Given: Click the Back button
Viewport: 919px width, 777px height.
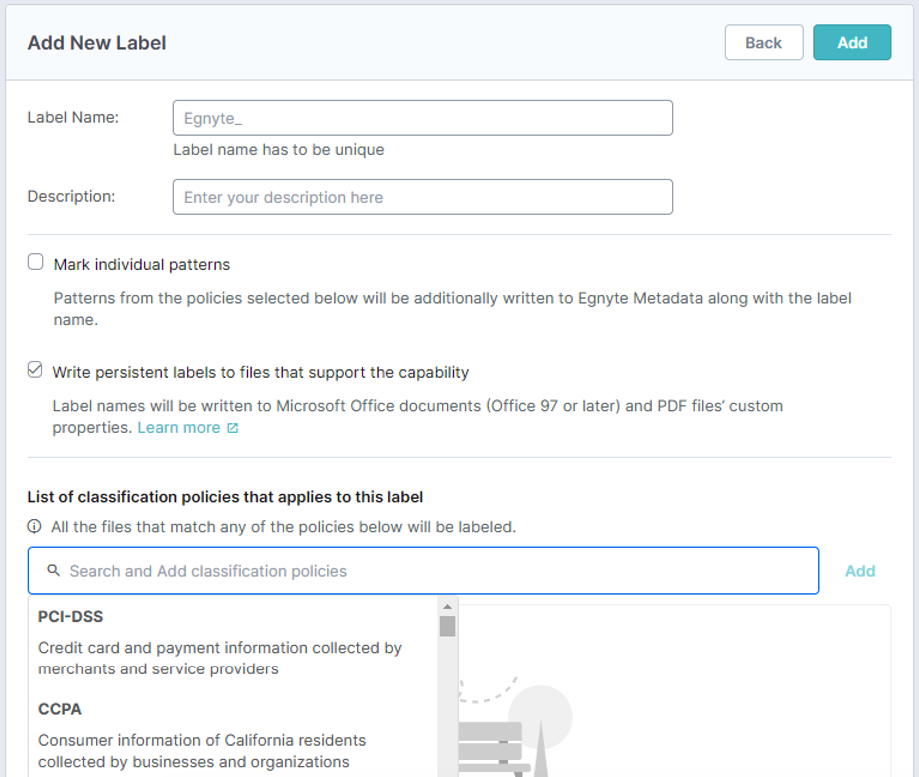Looking at the screenshot, I should coord(763,42).
